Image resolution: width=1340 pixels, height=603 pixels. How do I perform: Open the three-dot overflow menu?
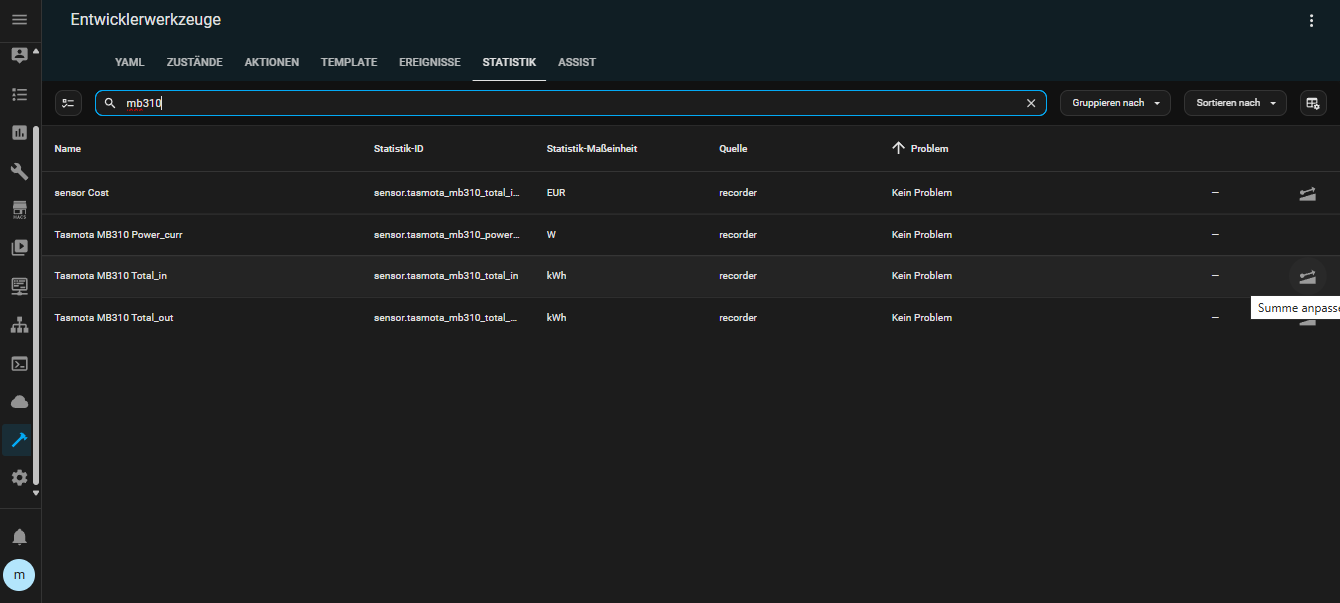[1312, 20]
